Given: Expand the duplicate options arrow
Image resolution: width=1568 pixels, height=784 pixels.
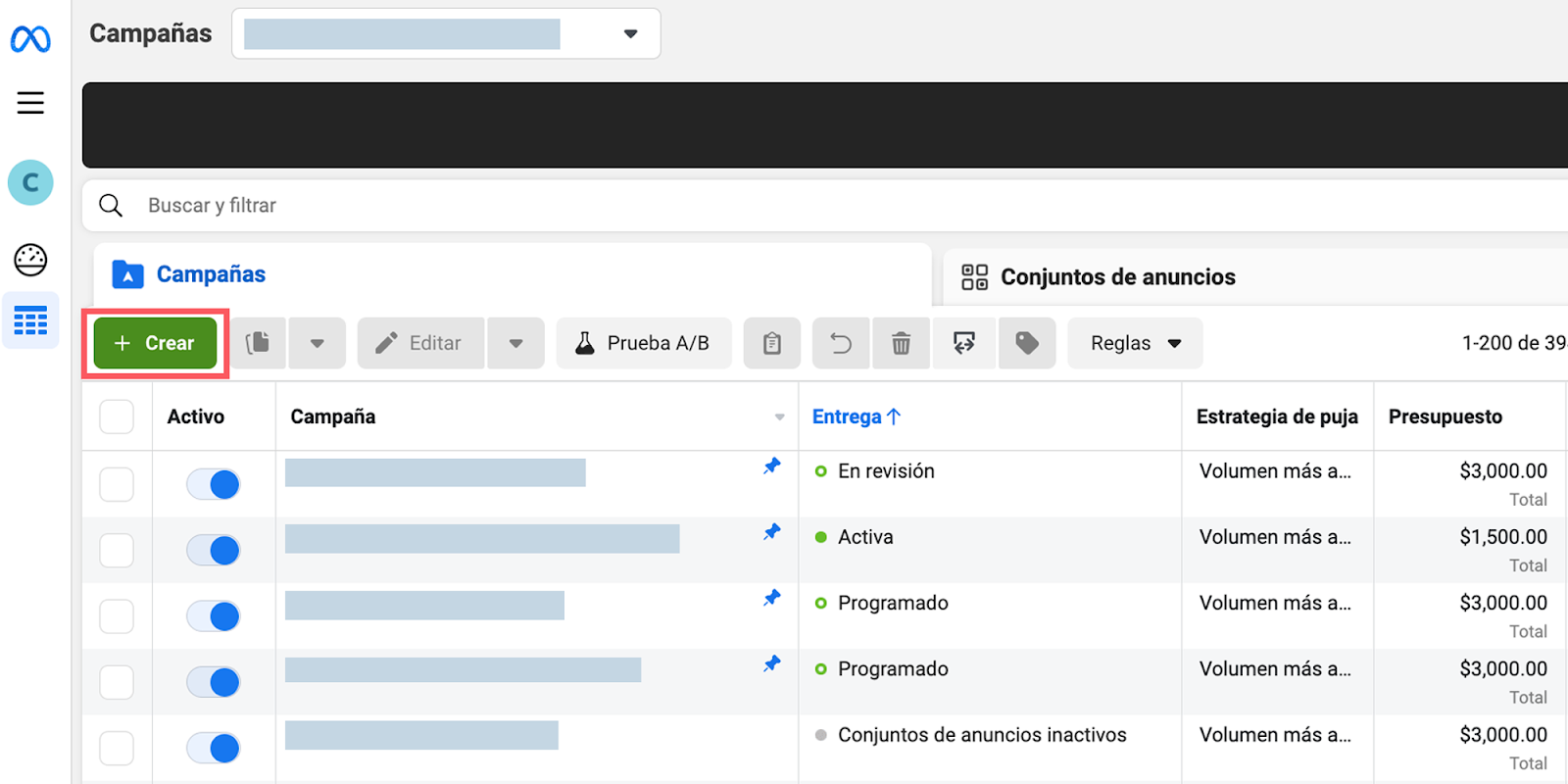Looking at the screenshot, I should 318,343.
